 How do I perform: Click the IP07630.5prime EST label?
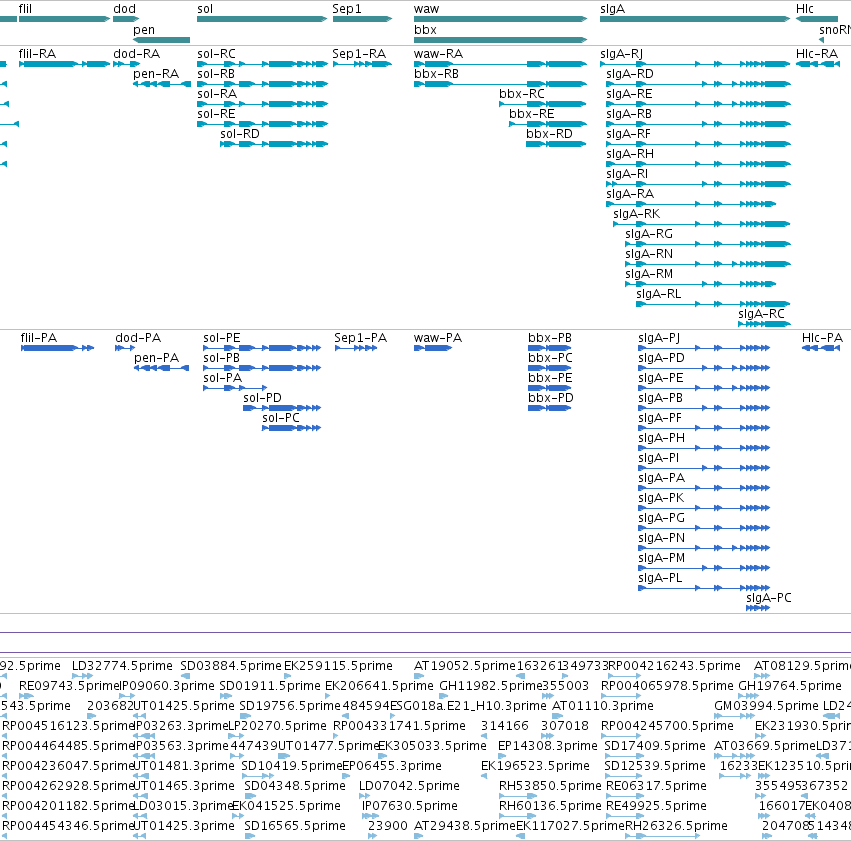tap(410, 806)
